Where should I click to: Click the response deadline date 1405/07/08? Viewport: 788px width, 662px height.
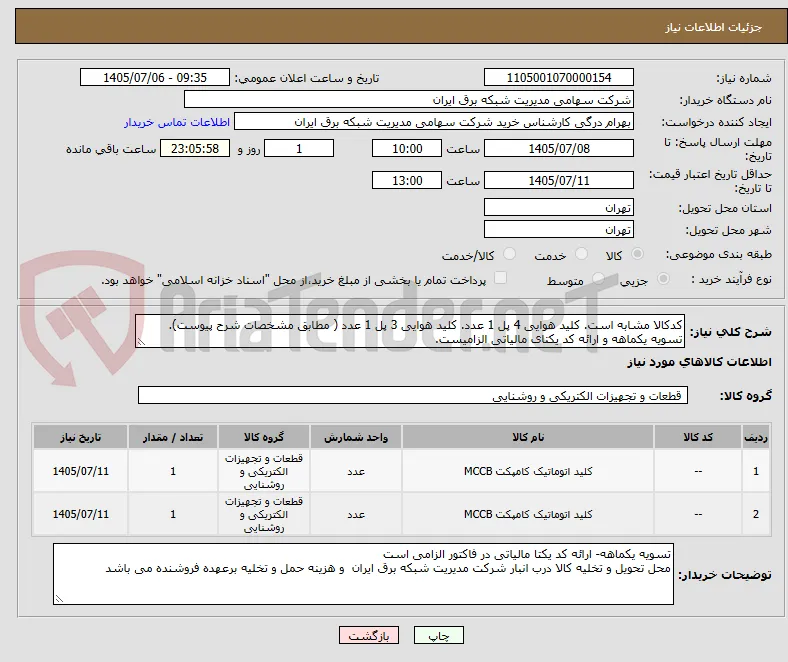pos(559,148)
